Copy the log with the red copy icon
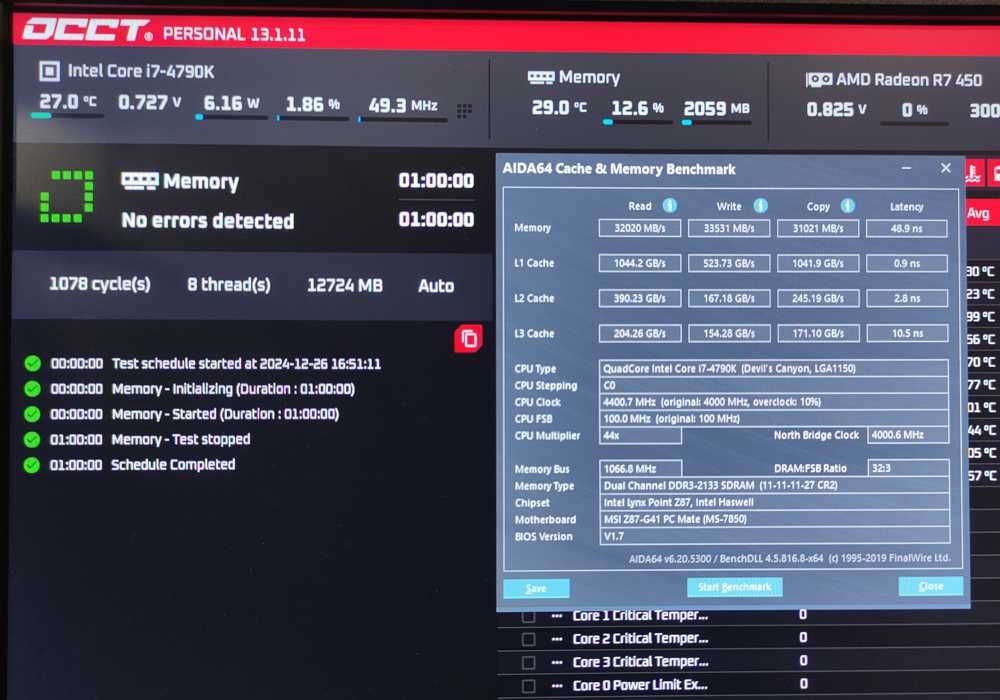The height and width of the screenshot is (700, 1000). 468,339
